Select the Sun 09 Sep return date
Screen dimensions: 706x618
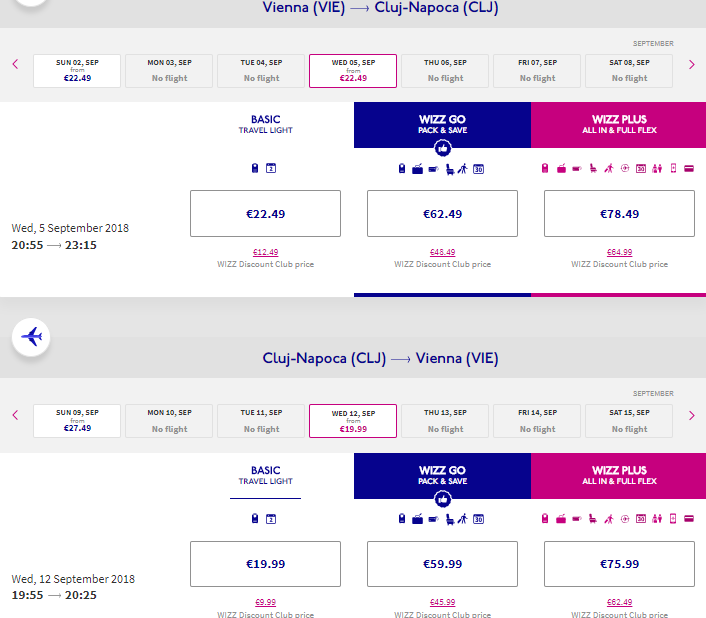coord(77,421)
